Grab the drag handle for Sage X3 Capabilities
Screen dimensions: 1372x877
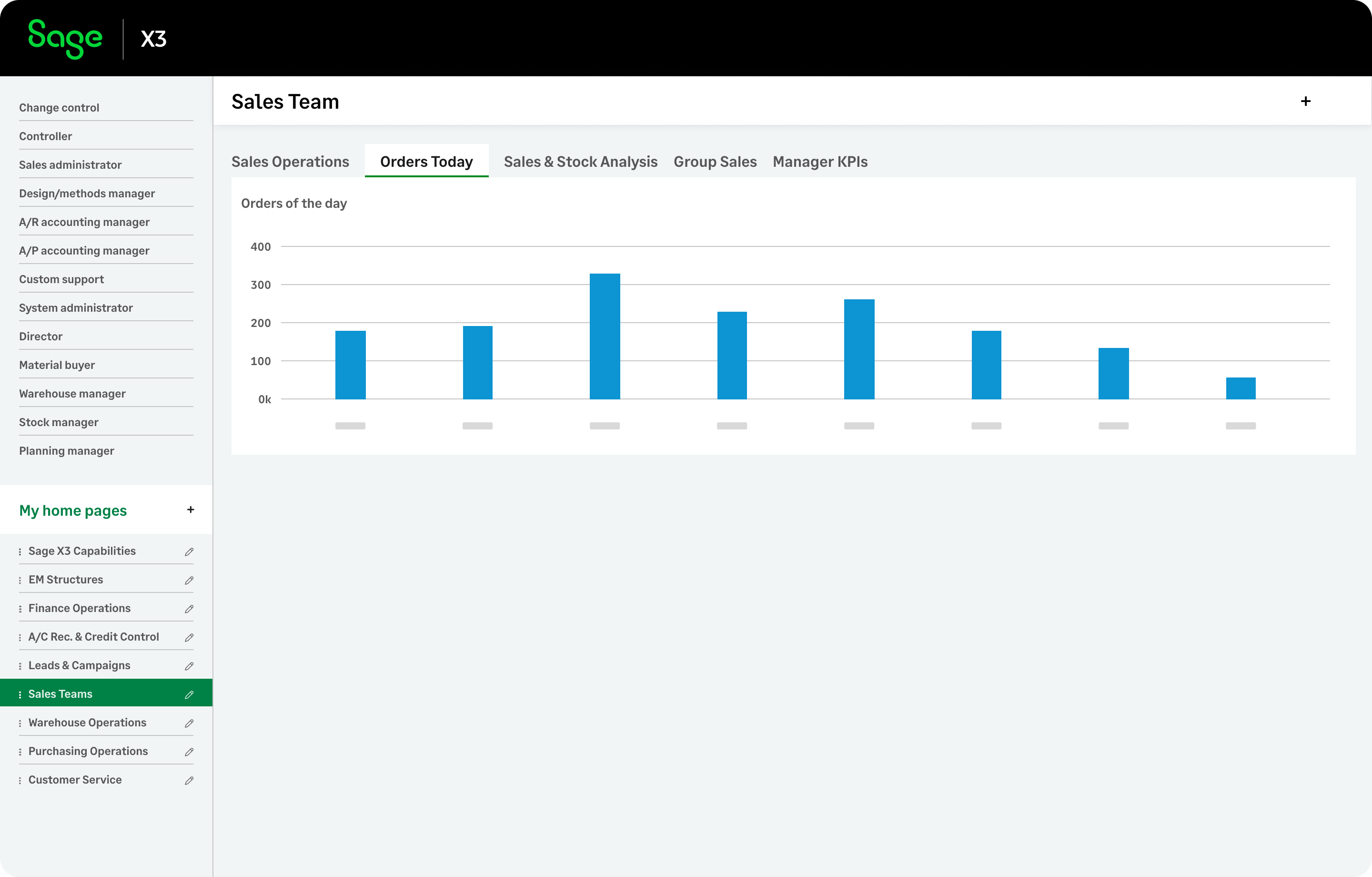click(x=20, y=551)
